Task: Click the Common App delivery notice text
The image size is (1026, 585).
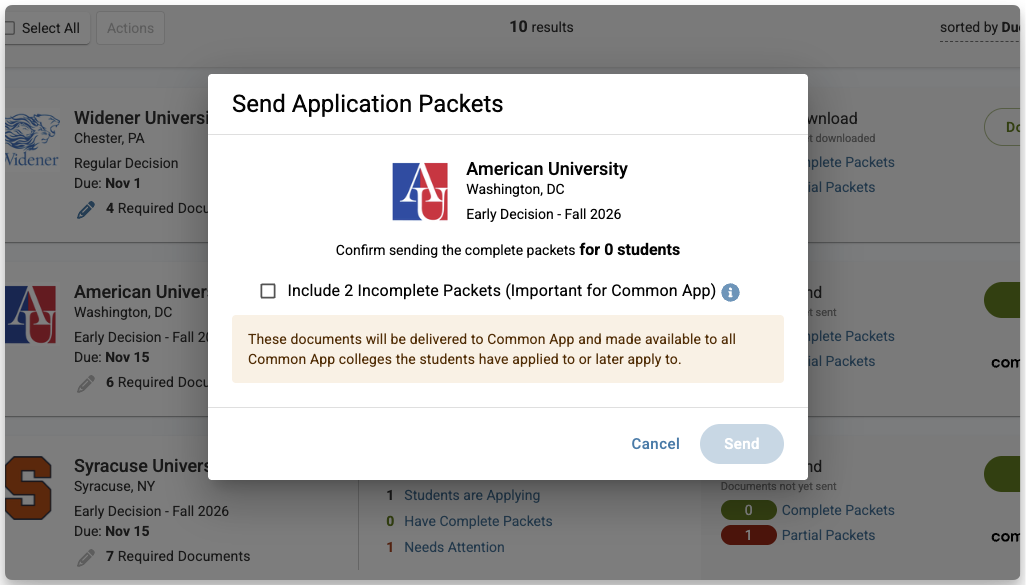Action: click(491, 349)
